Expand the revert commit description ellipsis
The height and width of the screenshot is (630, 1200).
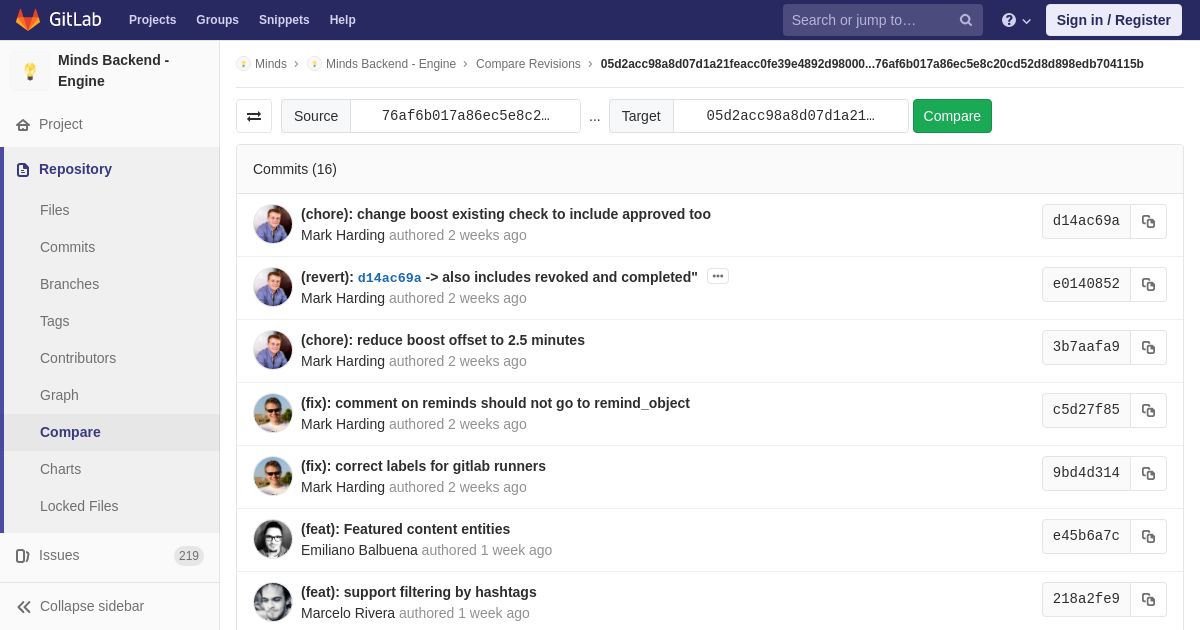[x=717, y=276]
